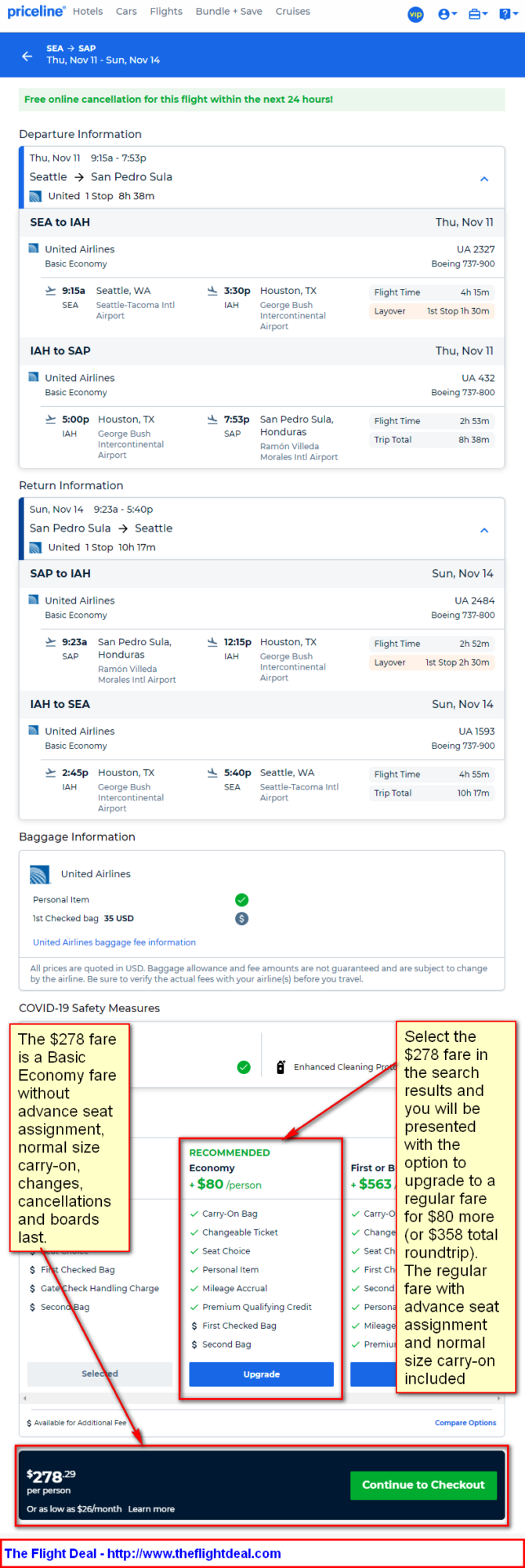The width and height of the screenshot is (525, 1568).
Task: Collapse the Return Information flight details
Action: pyautogui.click(x=484, y=530)
